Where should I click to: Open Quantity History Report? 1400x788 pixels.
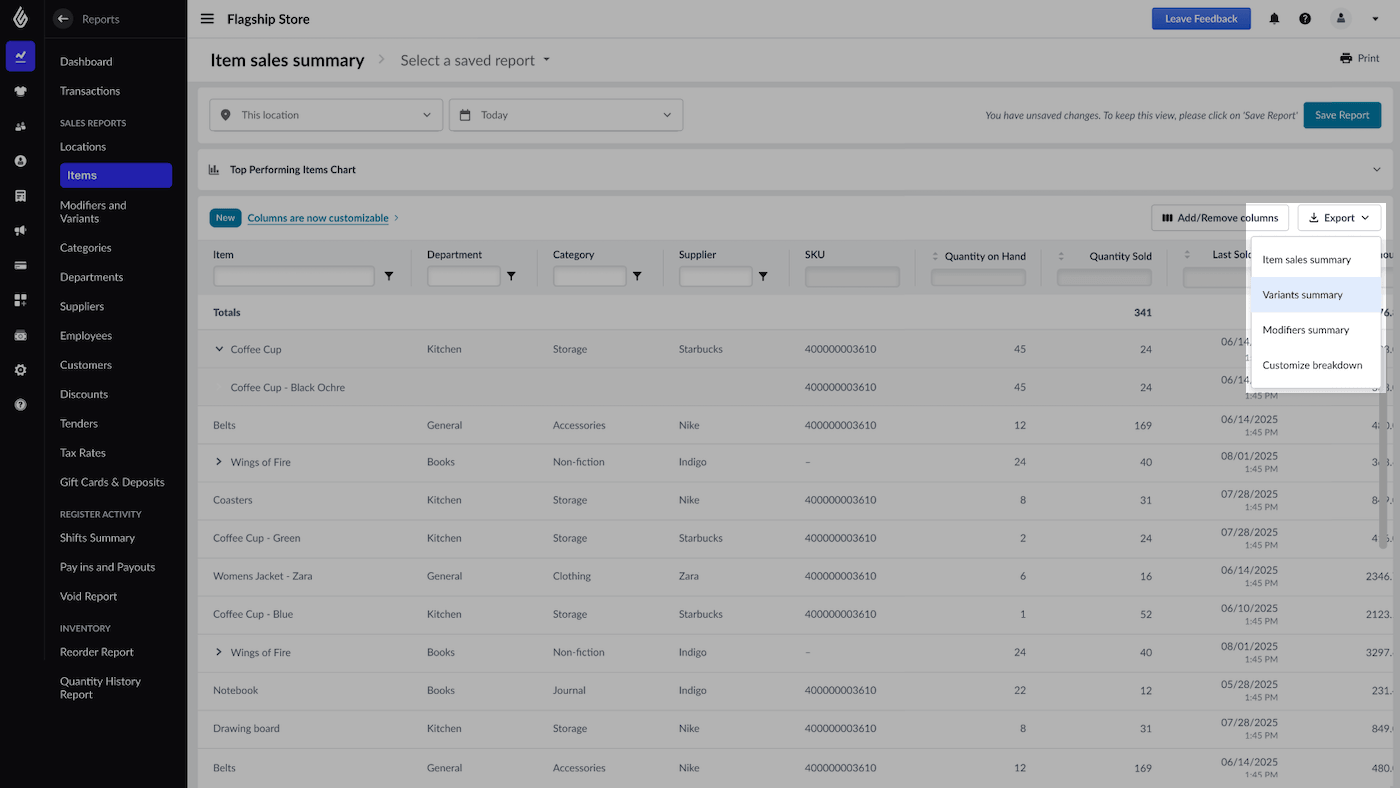click(x=100, y=688)
